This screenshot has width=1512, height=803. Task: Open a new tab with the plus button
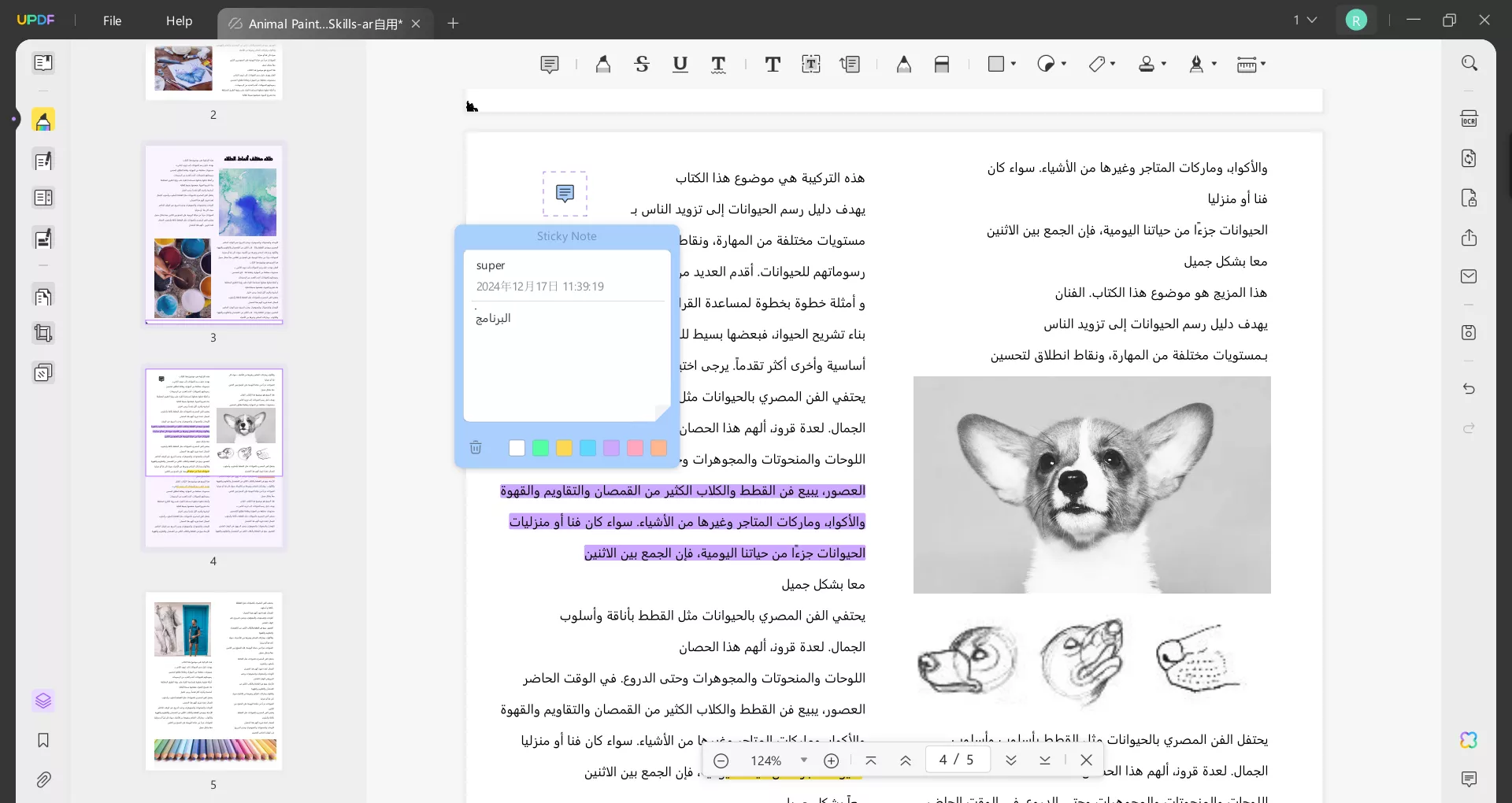453,23
